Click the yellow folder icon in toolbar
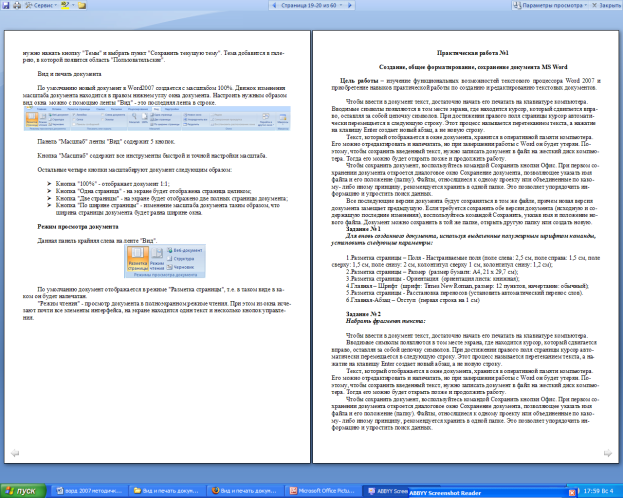 pos(82,5)
